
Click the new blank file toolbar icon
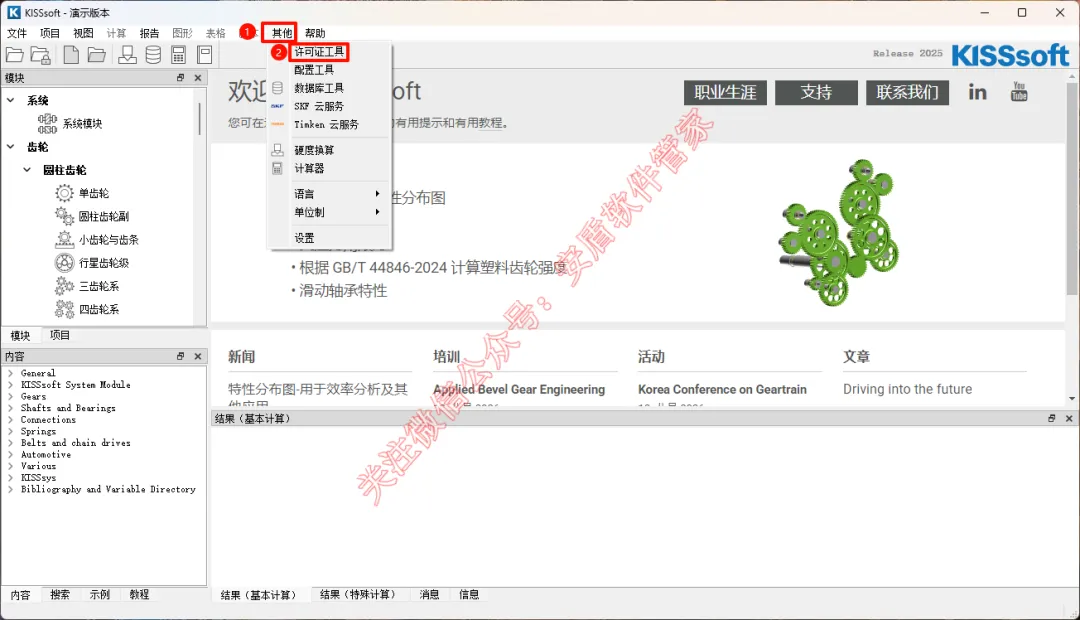[x=70, y=54]
